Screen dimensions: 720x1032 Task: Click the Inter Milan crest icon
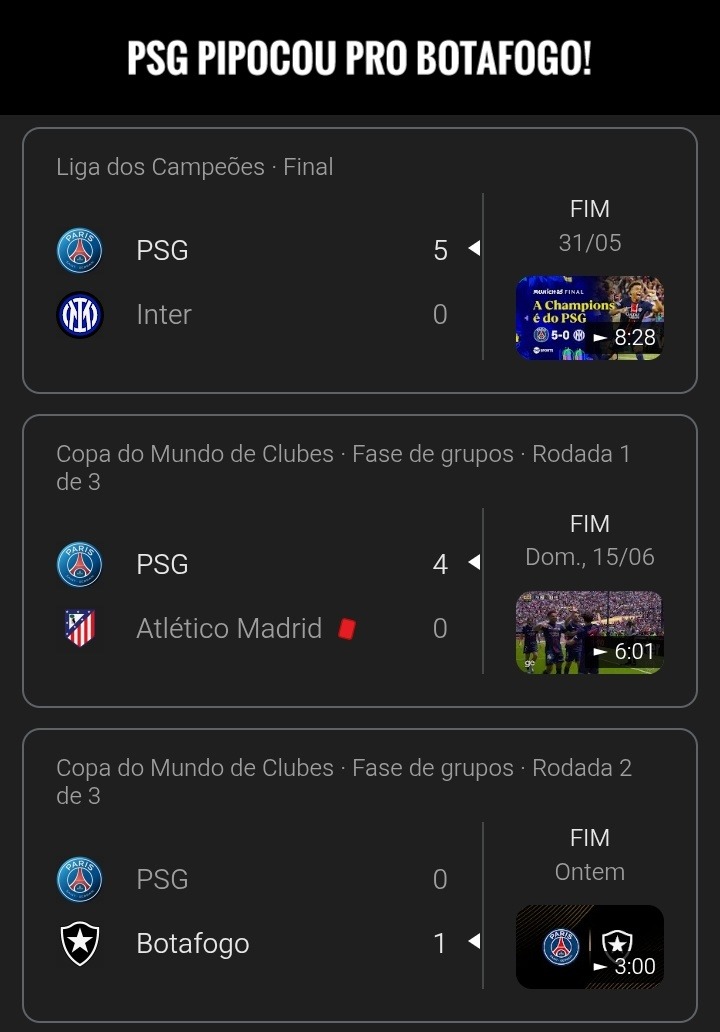coord(80,315)
